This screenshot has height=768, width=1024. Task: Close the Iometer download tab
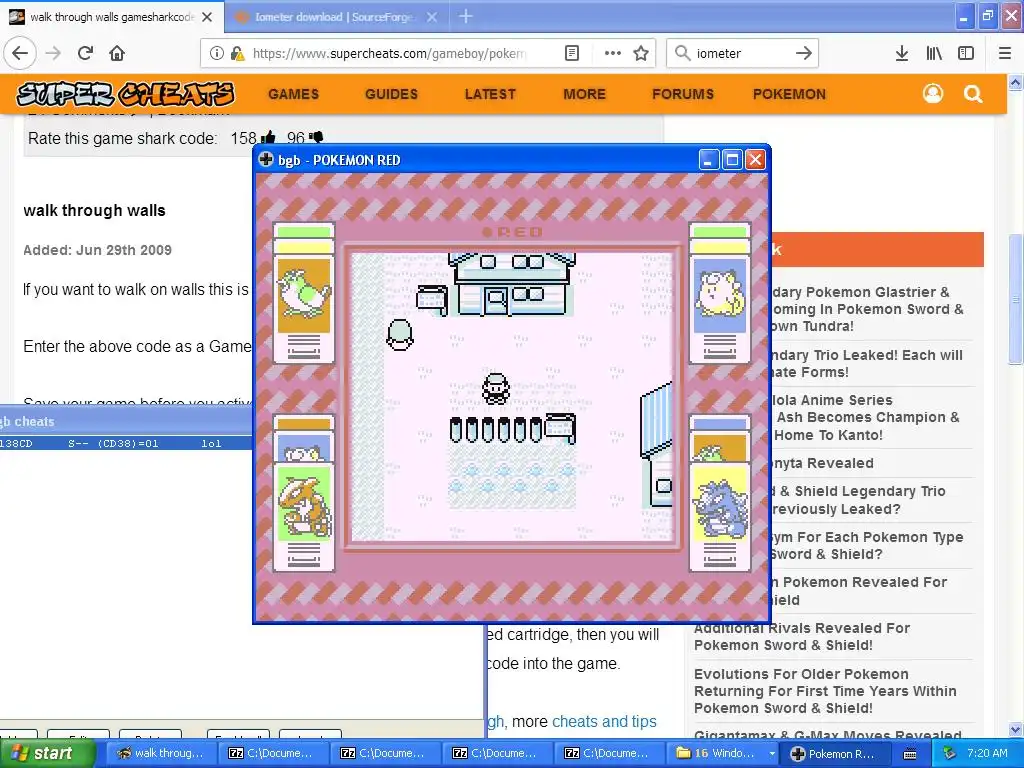[x=432, y=17]
